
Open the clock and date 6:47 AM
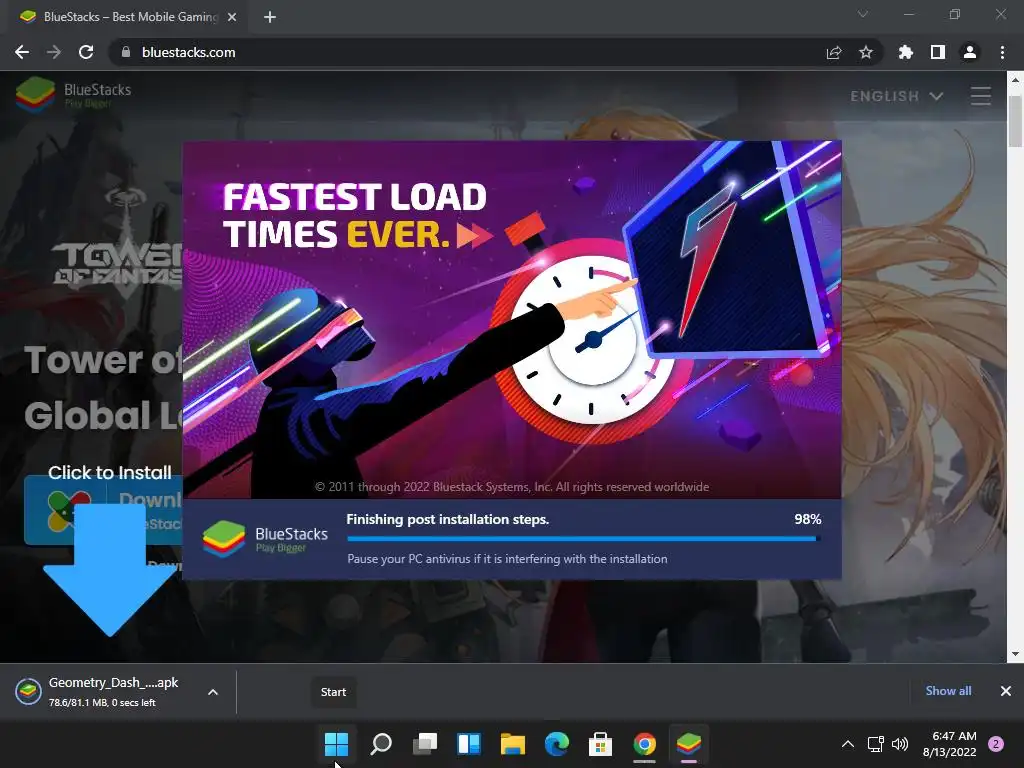click(949, 744)
